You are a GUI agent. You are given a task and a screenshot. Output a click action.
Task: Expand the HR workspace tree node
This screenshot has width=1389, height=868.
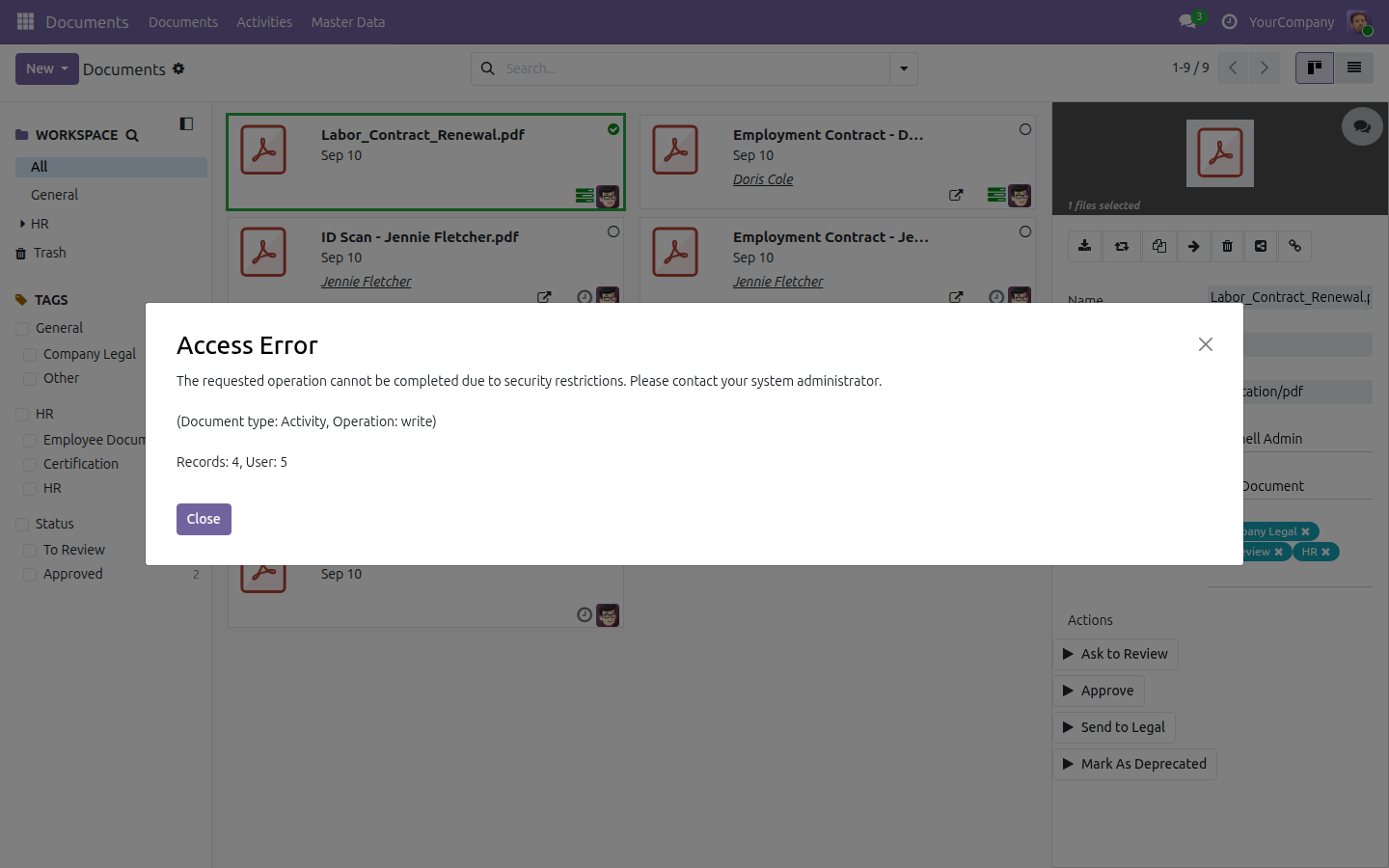[x=22, y=224]
